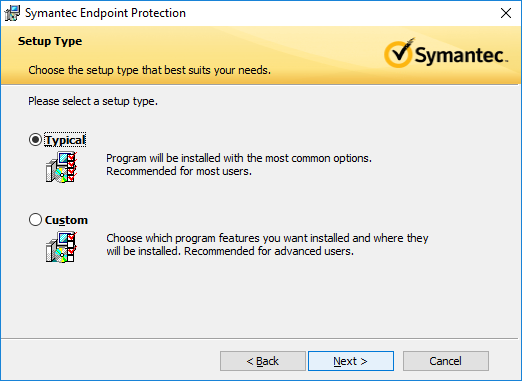
Task: Go to previous step with < Back
Action: pos(263,361)
